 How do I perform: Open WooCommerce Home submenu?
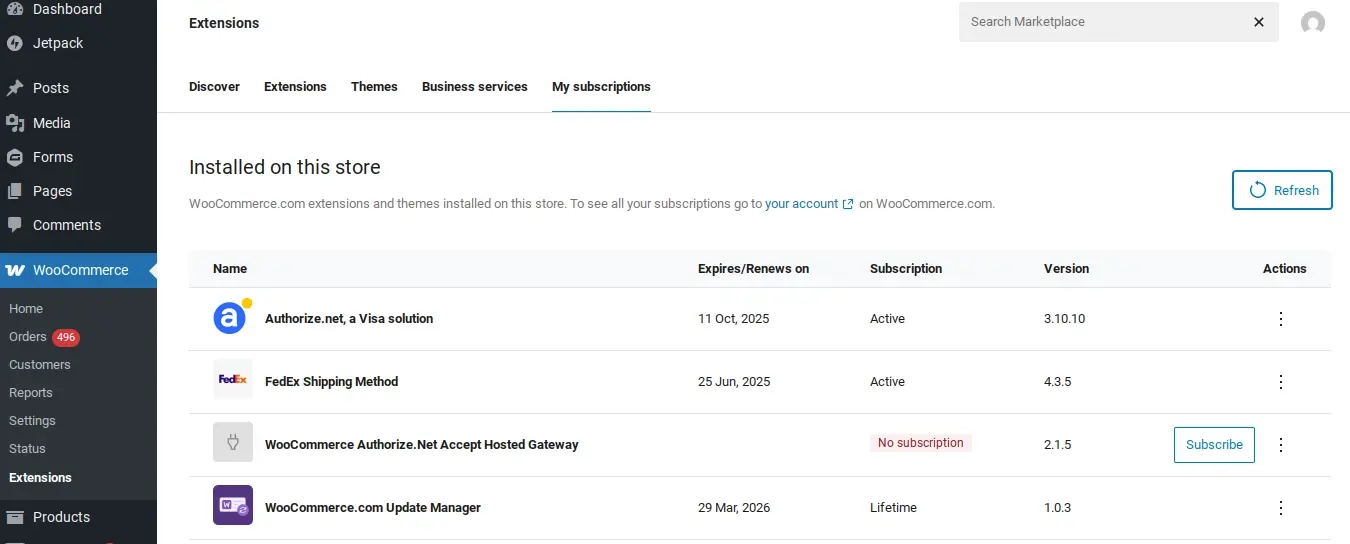click(26, 309)
